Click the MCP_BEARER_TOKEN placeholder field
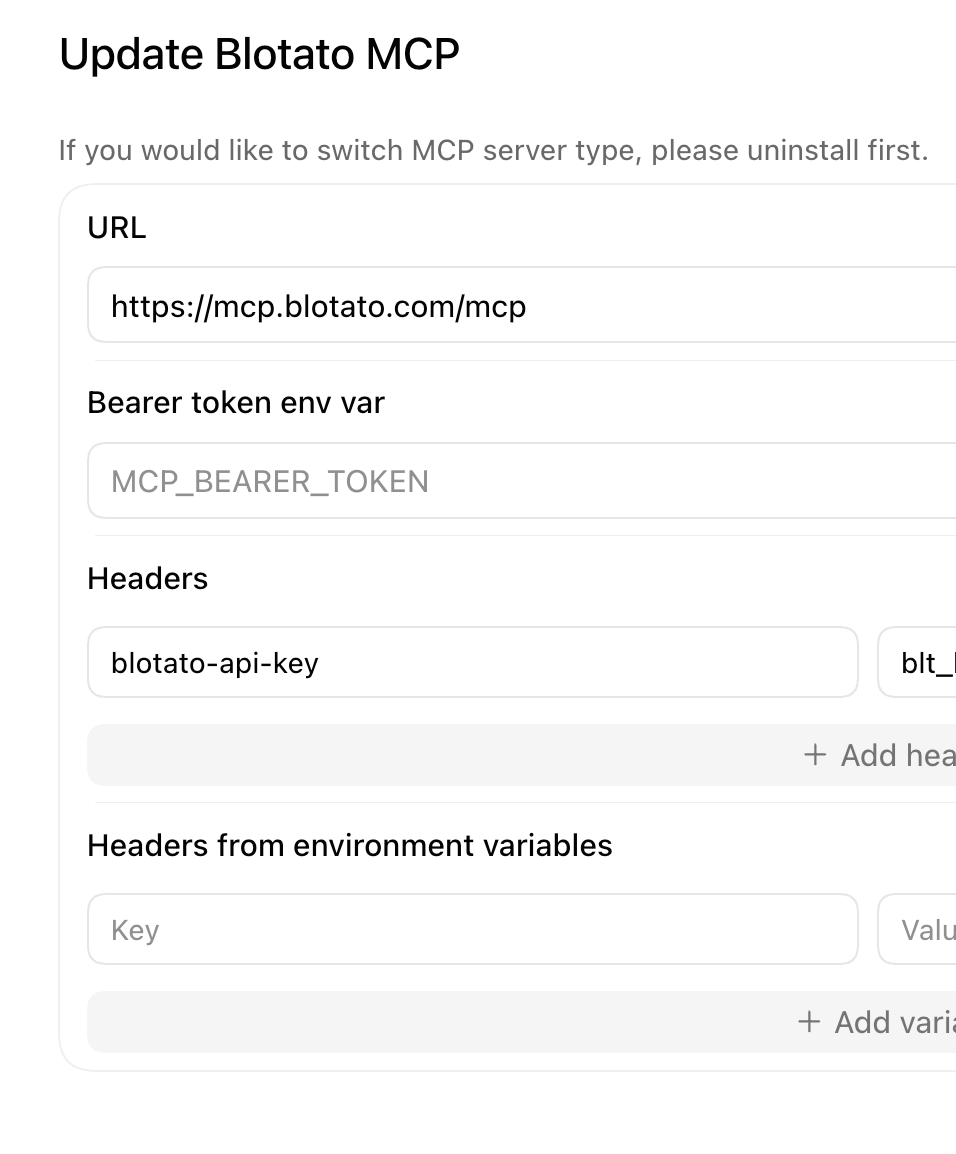Image resolution: width=956 pixels, height=1154 pixels. click(x=522, y=481)
